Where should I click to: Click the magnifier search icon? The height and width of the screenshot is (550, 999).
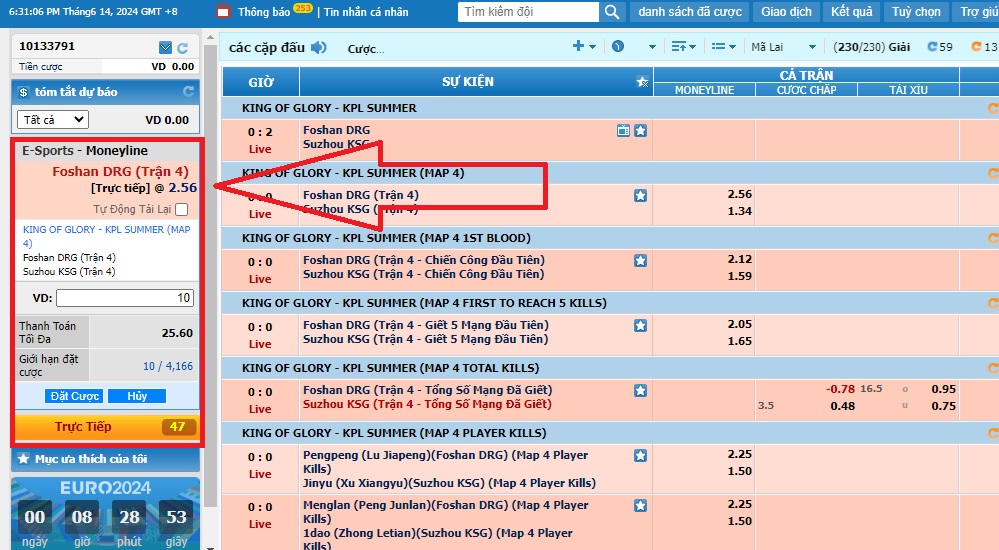pos(612,12)
